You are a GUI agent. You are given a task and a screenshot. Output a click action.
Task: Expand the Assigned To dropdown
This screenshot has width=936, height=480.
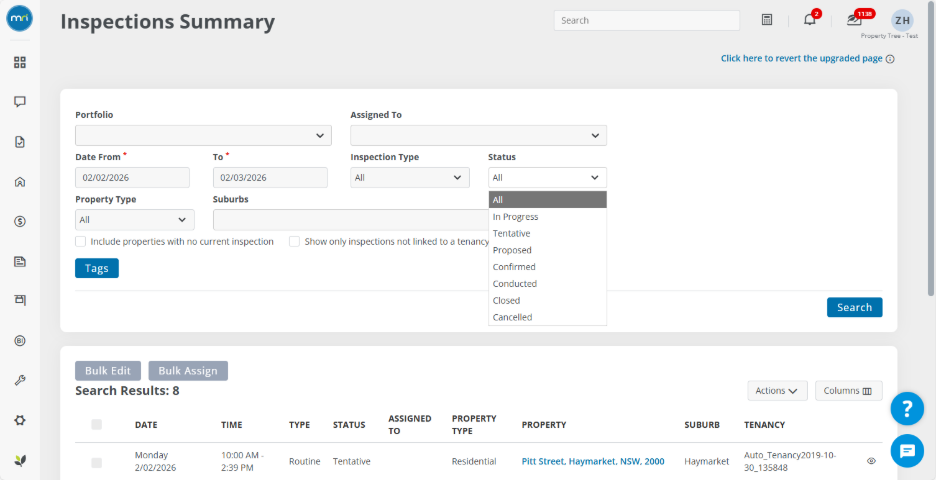[x=478, y=136]
